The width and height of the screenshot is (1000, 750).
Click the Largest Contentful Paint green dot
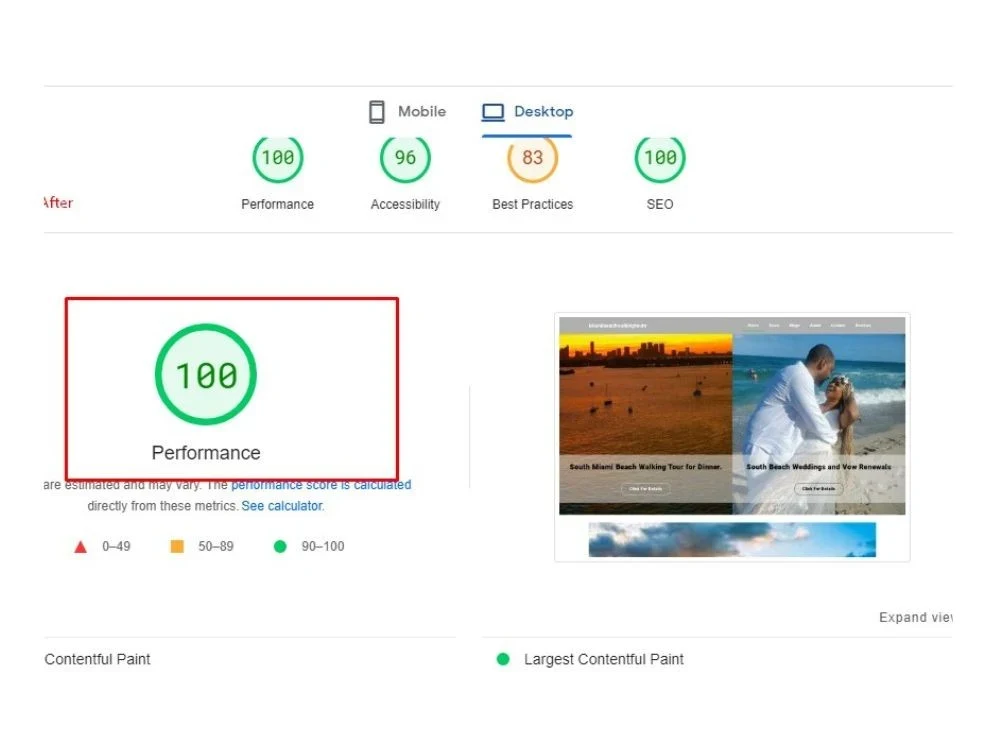(503, 659)
